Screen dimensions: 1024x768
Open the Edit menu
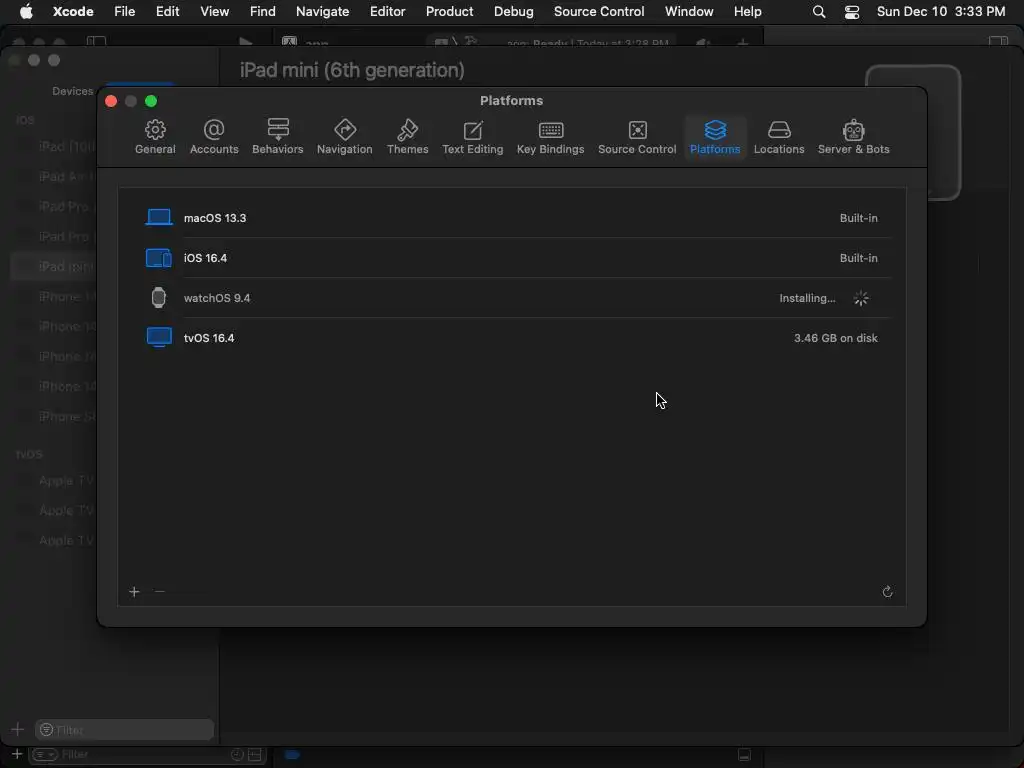(167, 11)
